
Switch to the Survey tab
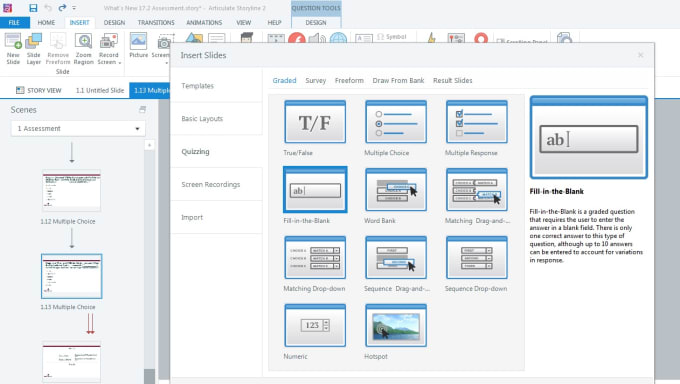[315, 80]
